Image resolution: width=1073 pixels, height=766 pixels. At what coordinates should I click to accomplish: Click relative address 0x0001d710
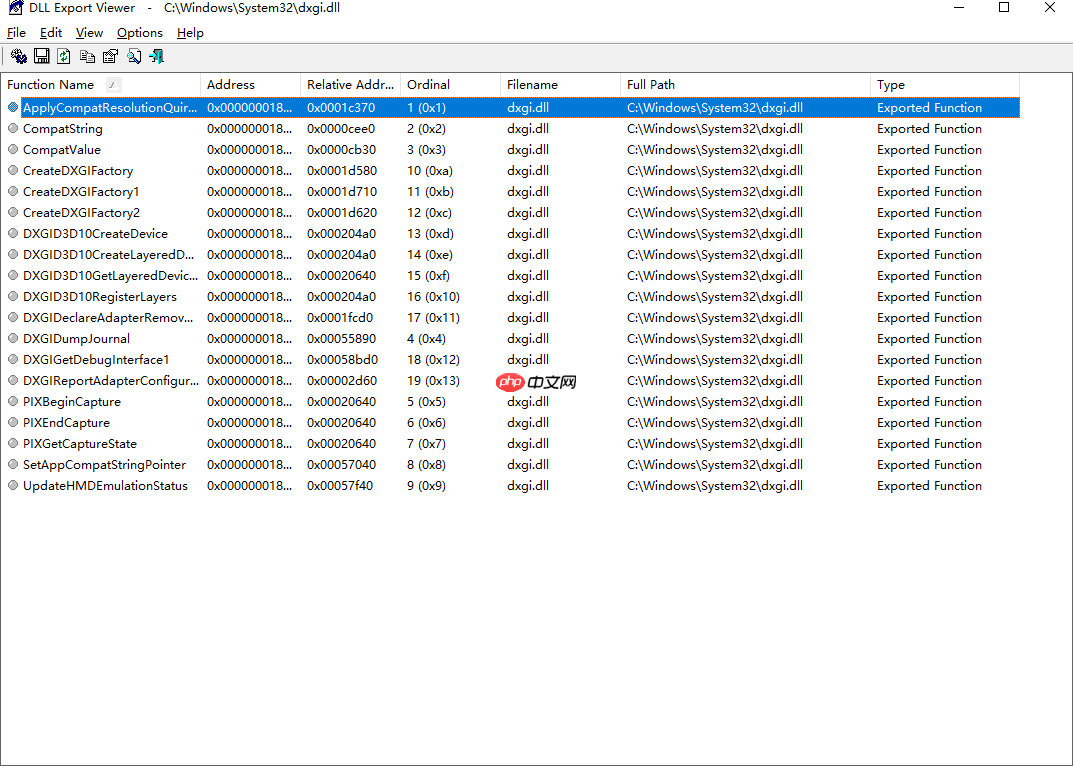[x=341, y=192]
